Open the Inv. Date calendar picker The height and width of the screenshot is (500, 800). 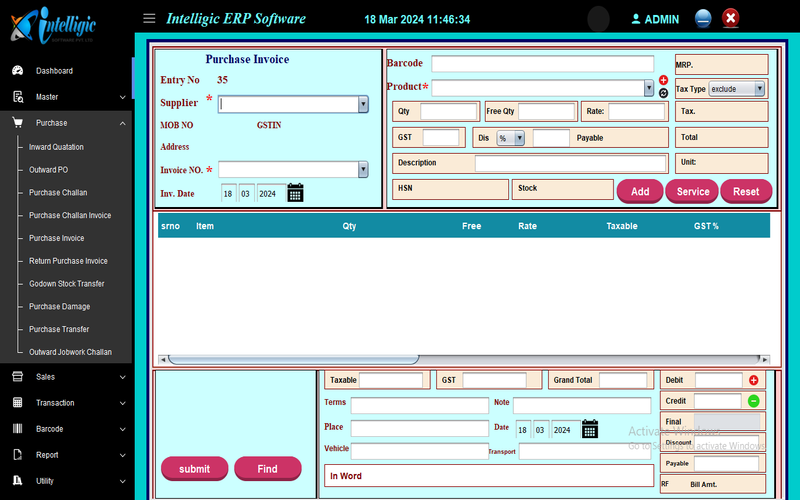point(295,193)
